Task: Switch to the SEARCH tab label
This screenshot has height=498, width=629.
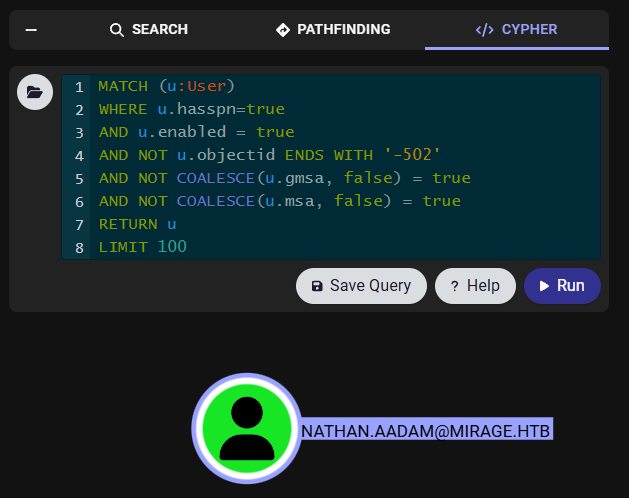Action: pyautogui.click(x=160, y=30)
